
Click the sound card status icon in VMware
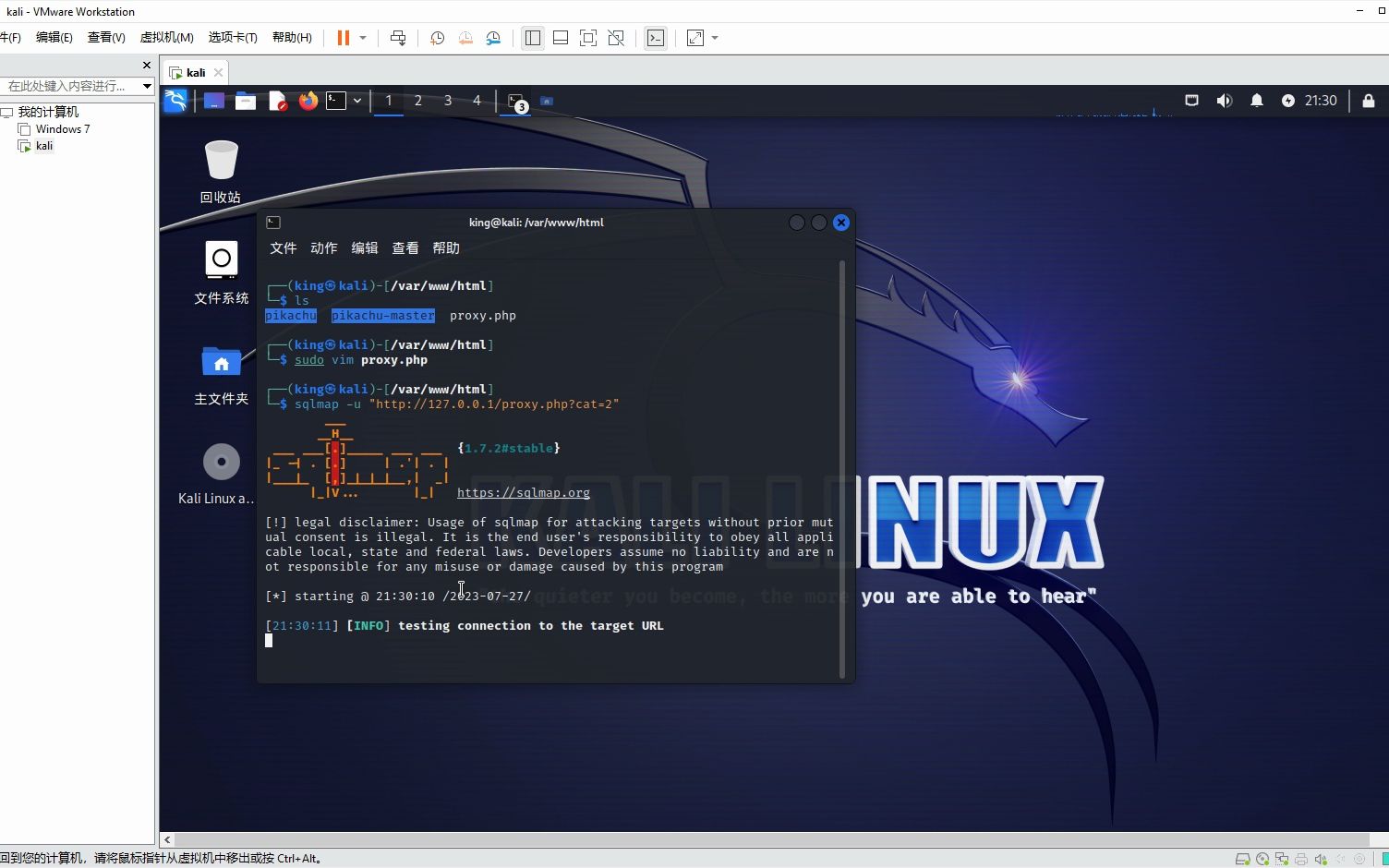coord(1321,859)
